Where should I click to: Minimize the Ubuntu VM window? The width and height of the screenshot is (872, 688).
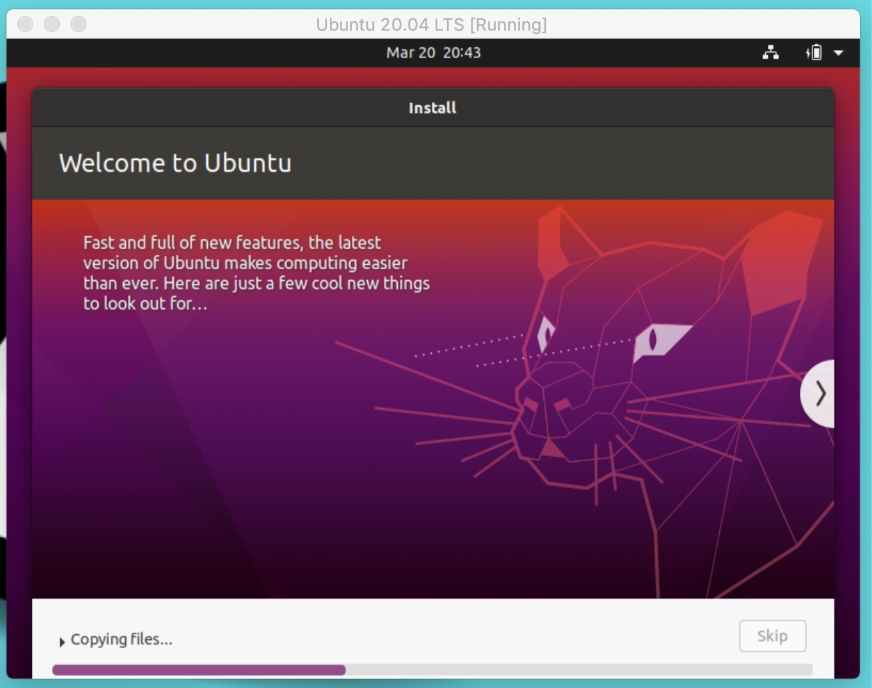click(x=52, y=24)
